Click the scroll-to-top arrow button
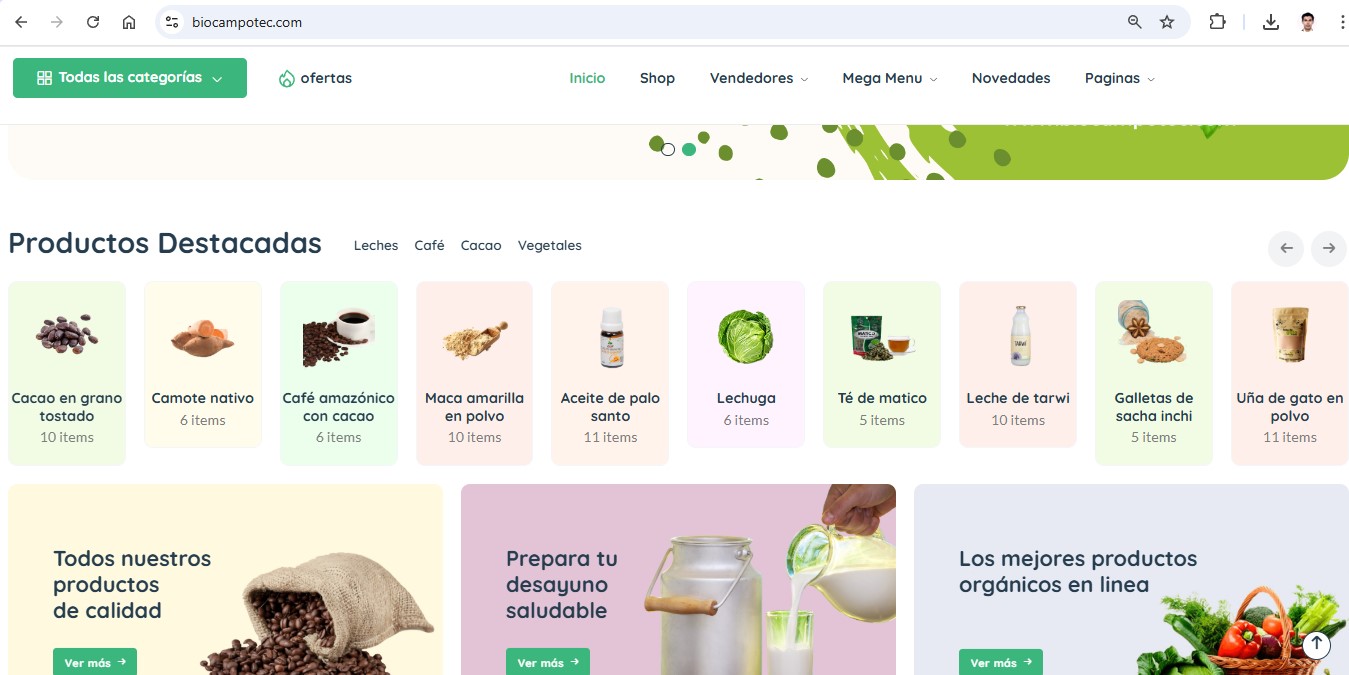The height and width of the screenshot is (675, 1349). (1316, 645)
